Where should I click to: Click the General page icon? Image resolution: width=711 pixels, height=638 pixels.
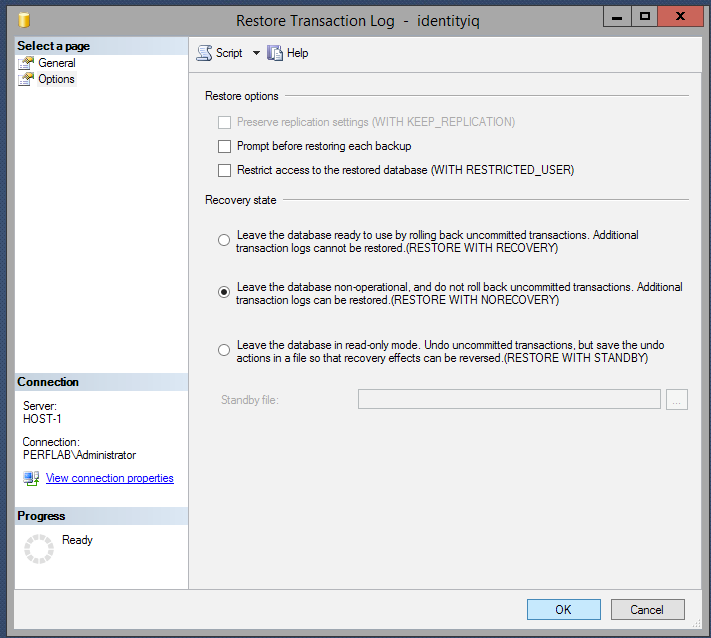(26, 63)
